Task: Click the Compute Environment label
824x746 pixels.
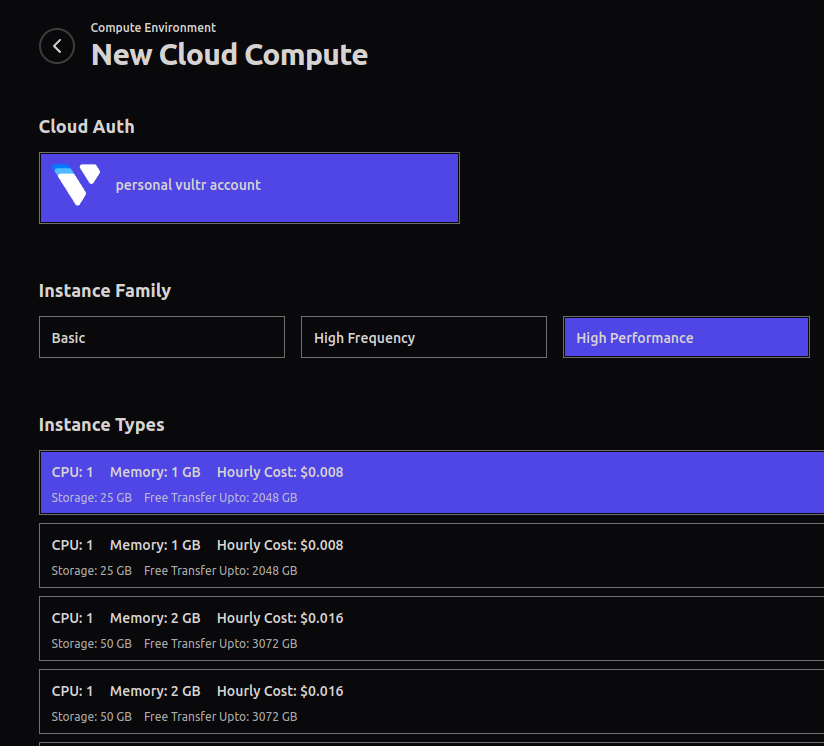Action: [152, 27]
